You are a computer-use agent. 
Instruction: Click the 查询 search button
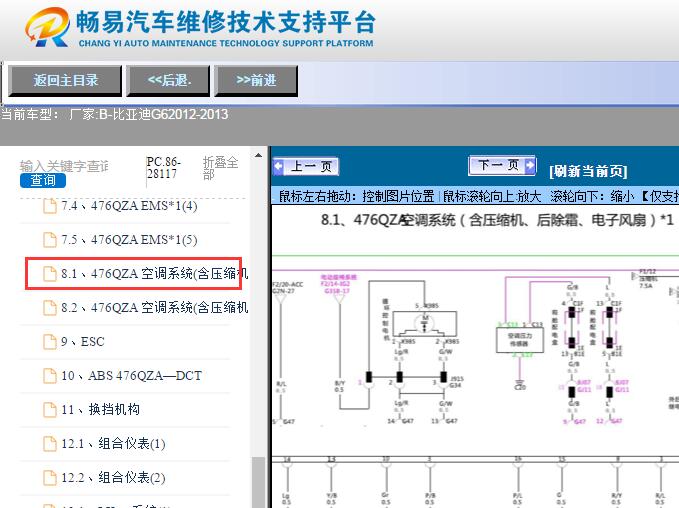tap(42, 180)
